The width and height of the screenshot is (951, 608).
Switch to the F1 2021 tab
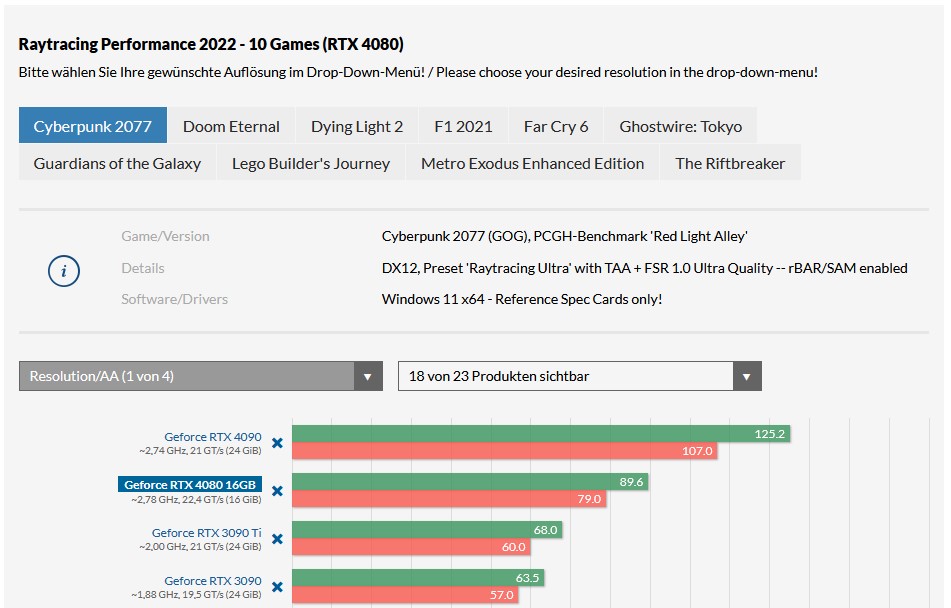pos(463,126)
